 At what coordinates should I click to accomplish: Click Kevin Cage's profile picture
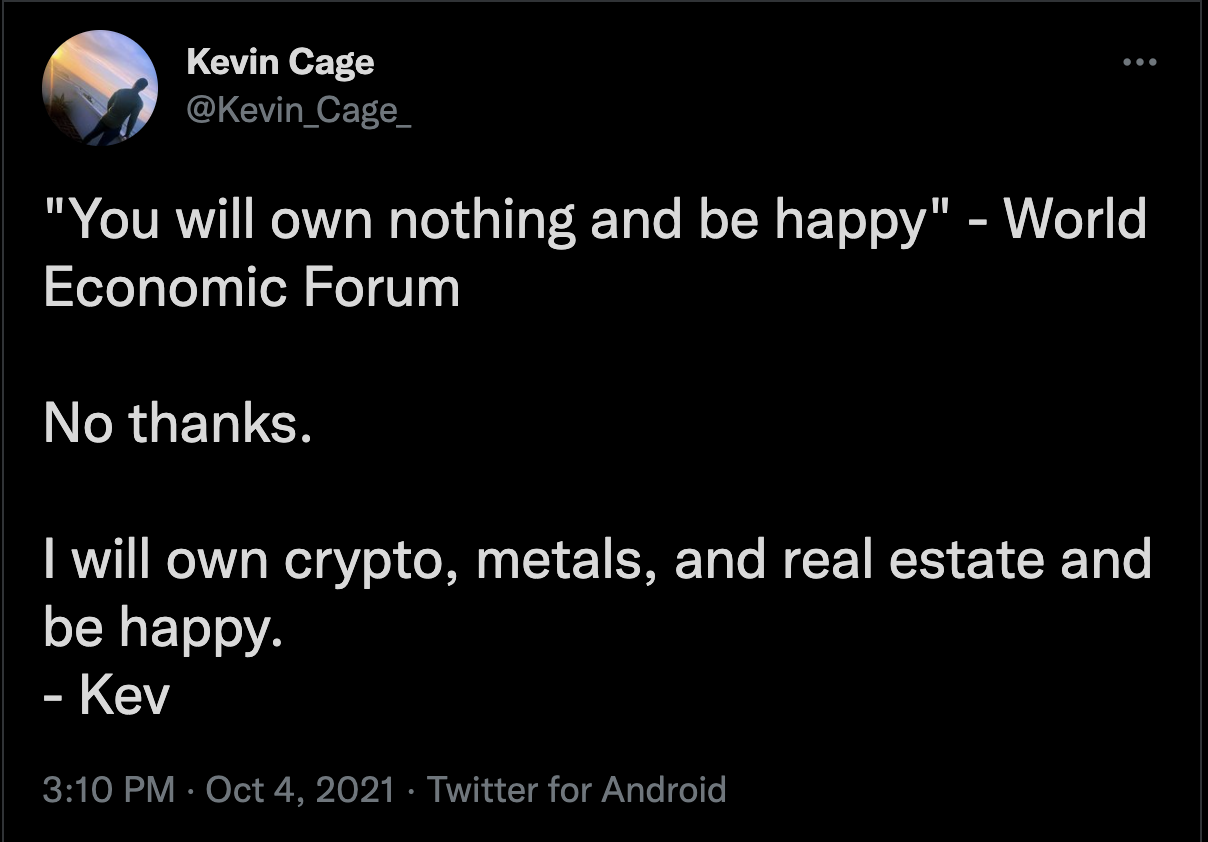(99, 88)
